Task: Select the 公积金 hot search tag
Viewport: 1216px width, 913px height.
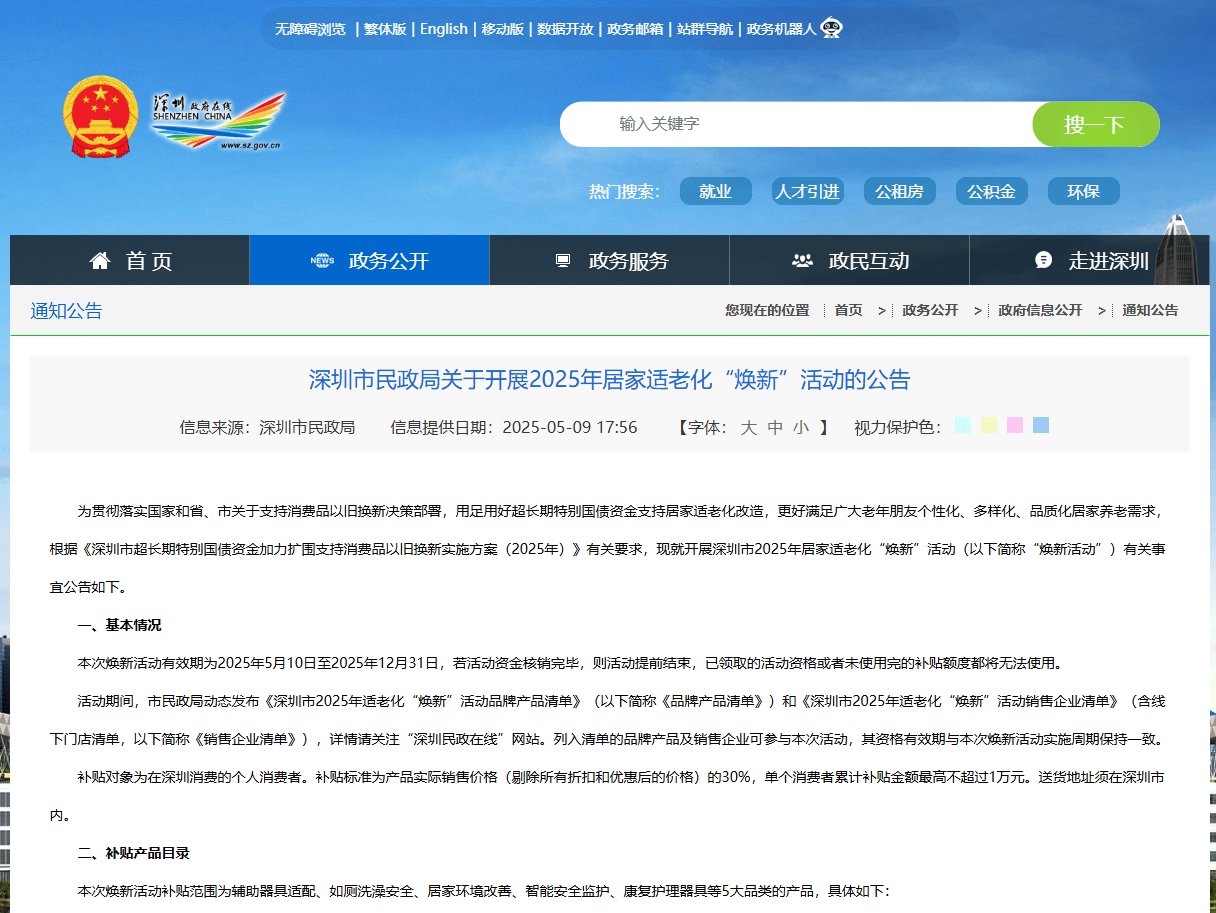Action: (991, 191)
